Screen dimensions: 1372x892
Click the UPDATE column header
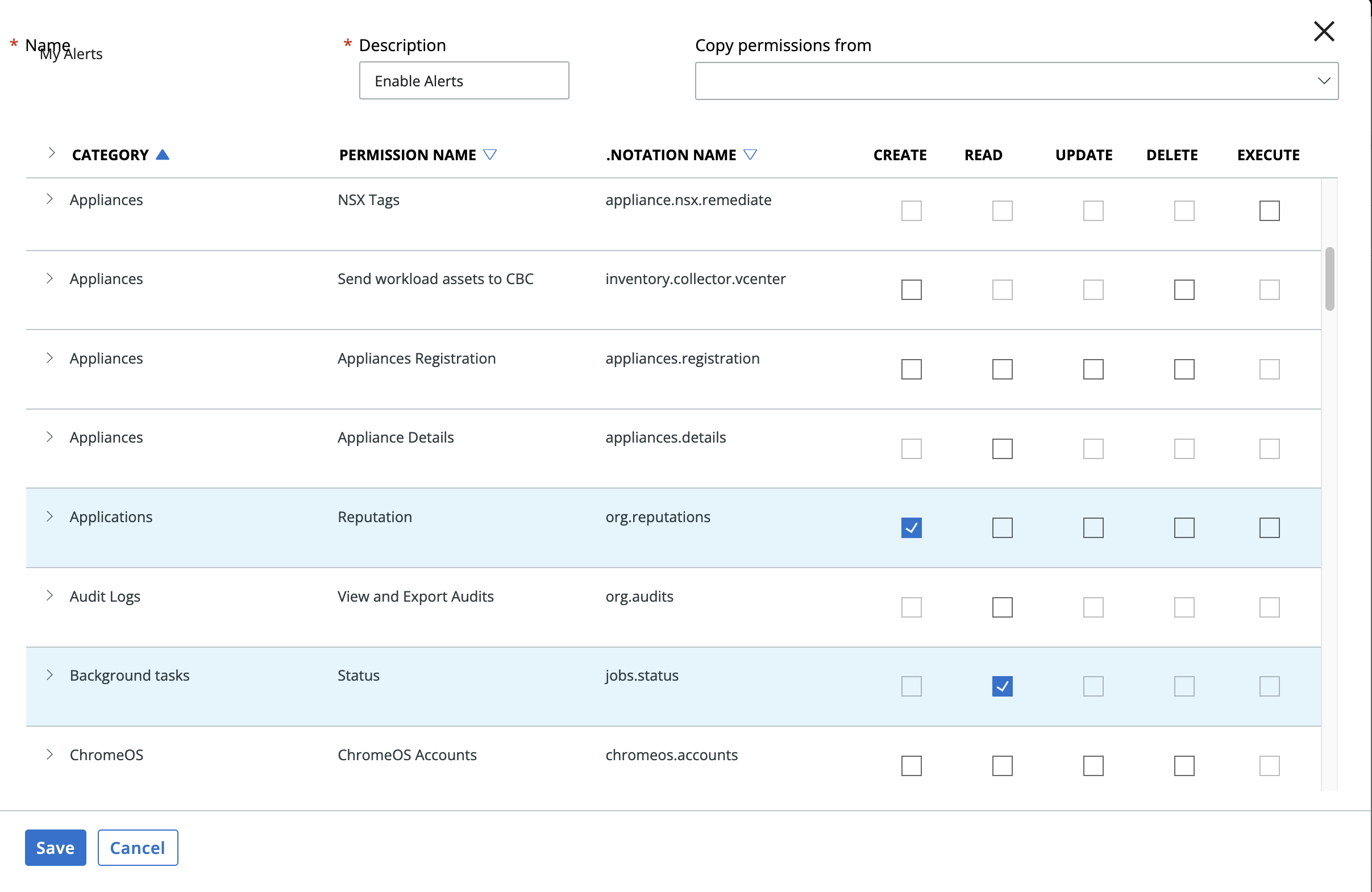pyautogui.click(x=1083, y=154)
